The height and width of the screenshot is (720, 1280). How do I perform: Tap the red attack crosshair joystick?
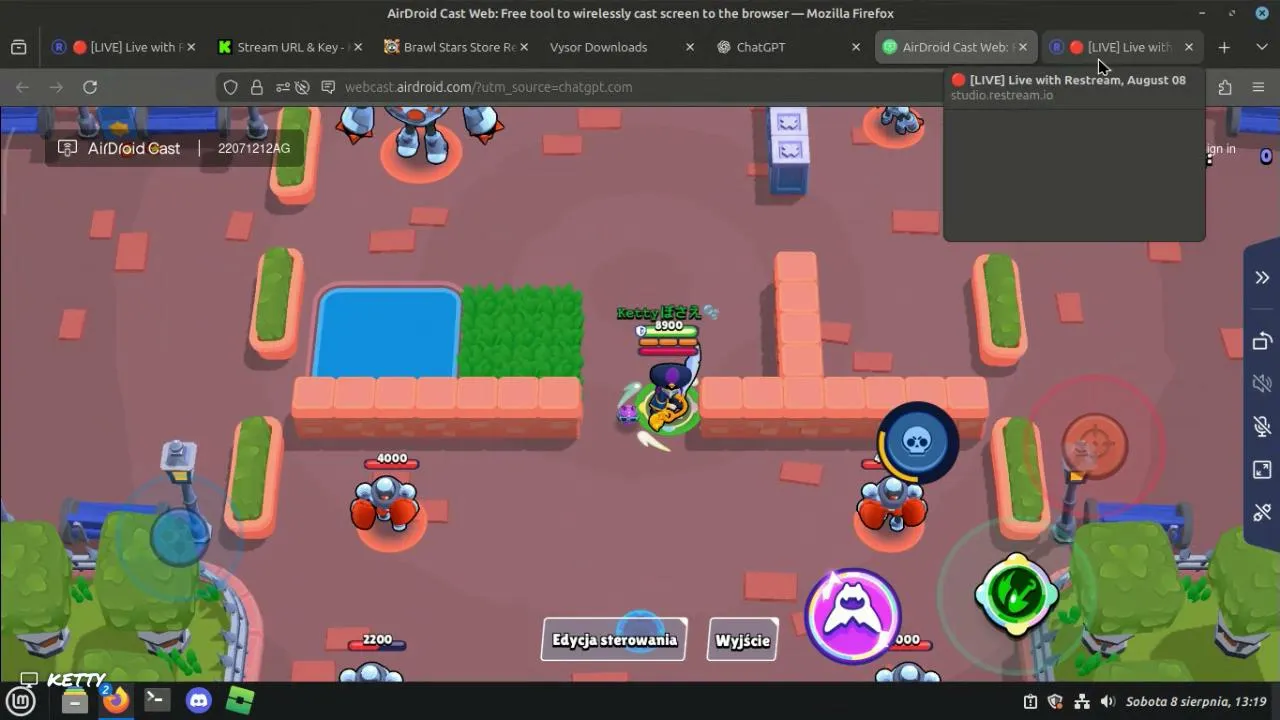tap(1095, 445)
